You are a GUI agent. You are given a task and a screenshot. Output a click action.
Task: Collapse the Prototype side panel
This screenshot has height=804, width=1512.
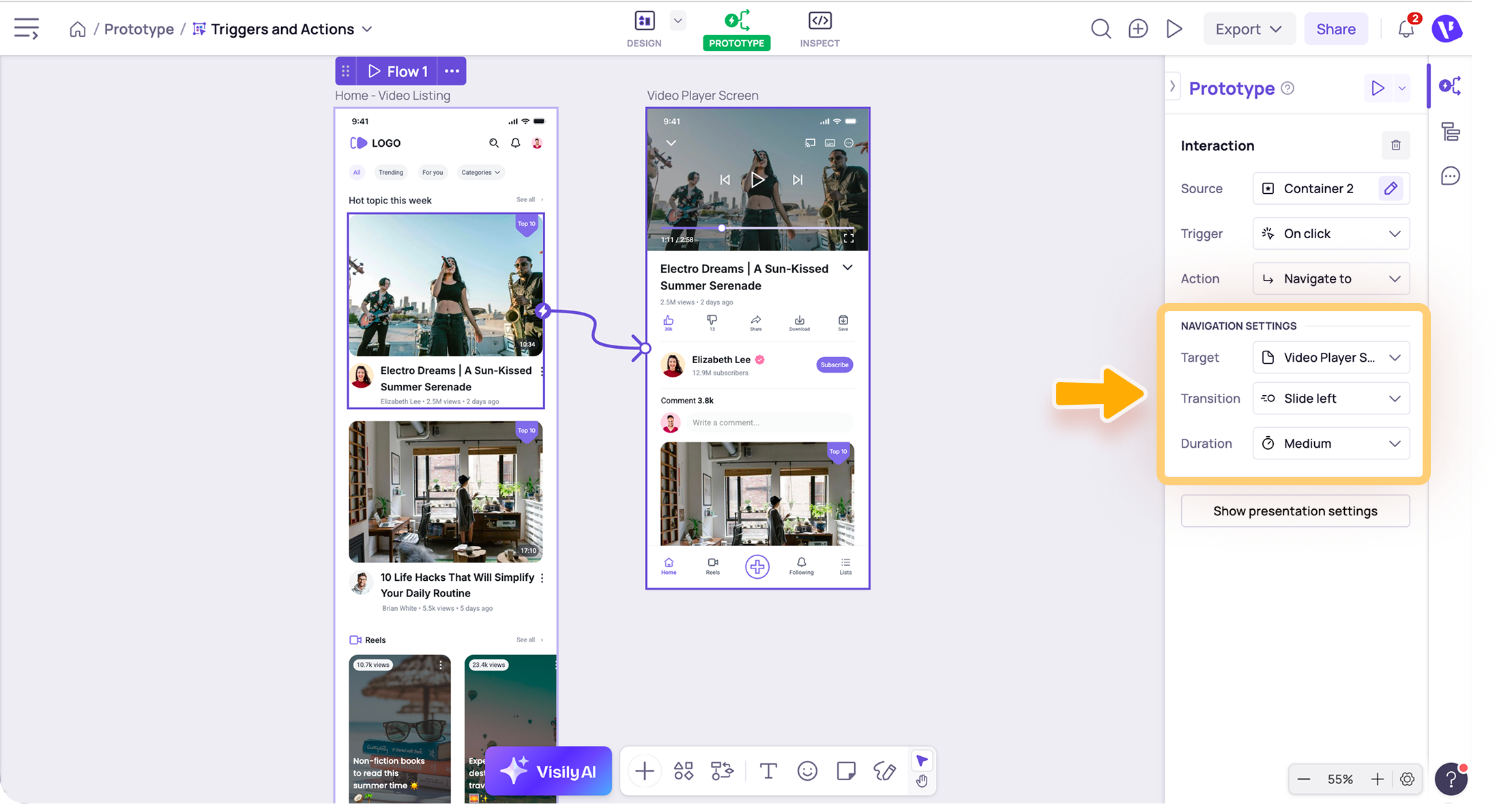click(1172, 87)
